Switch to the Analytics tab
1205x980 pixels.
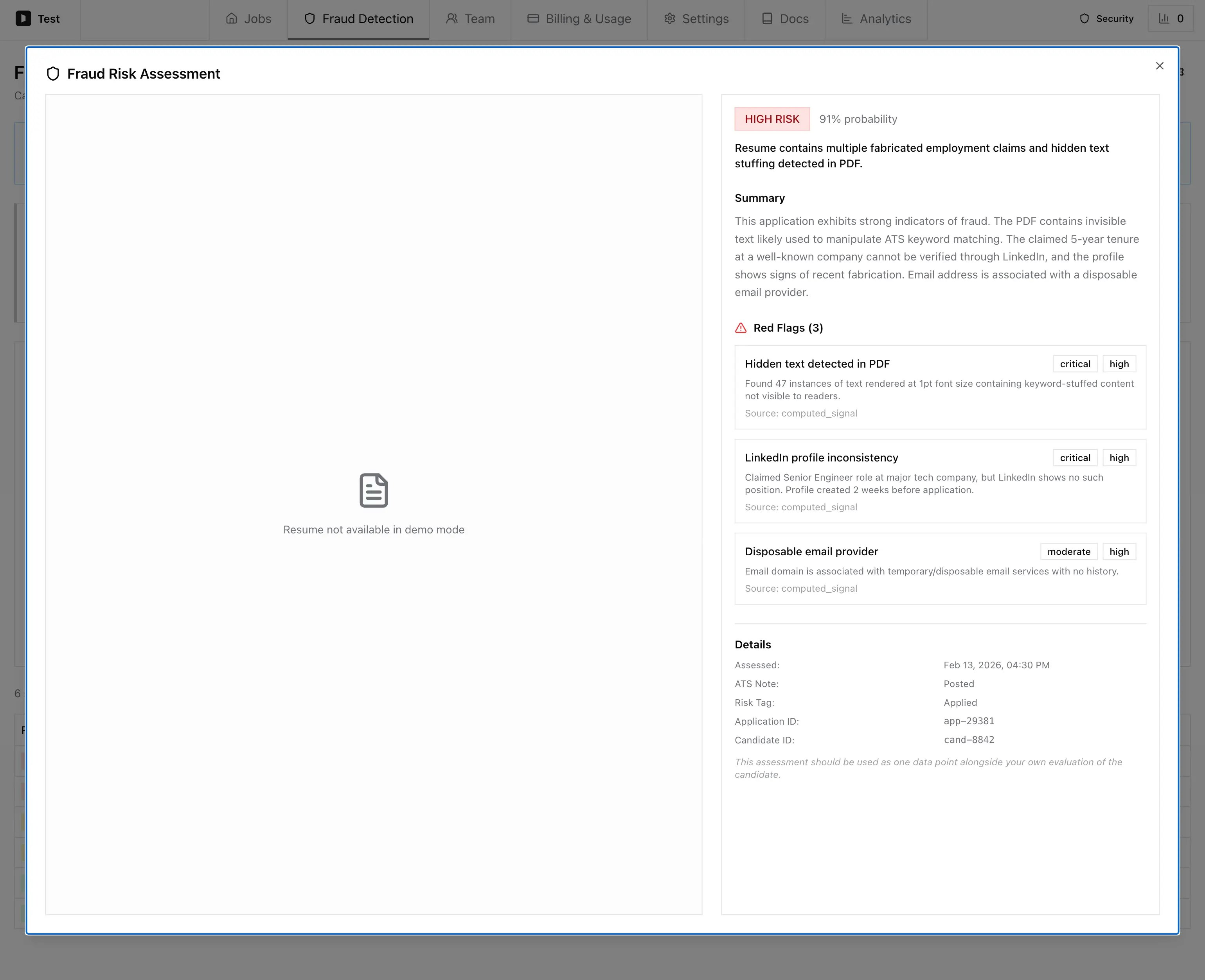876,18
